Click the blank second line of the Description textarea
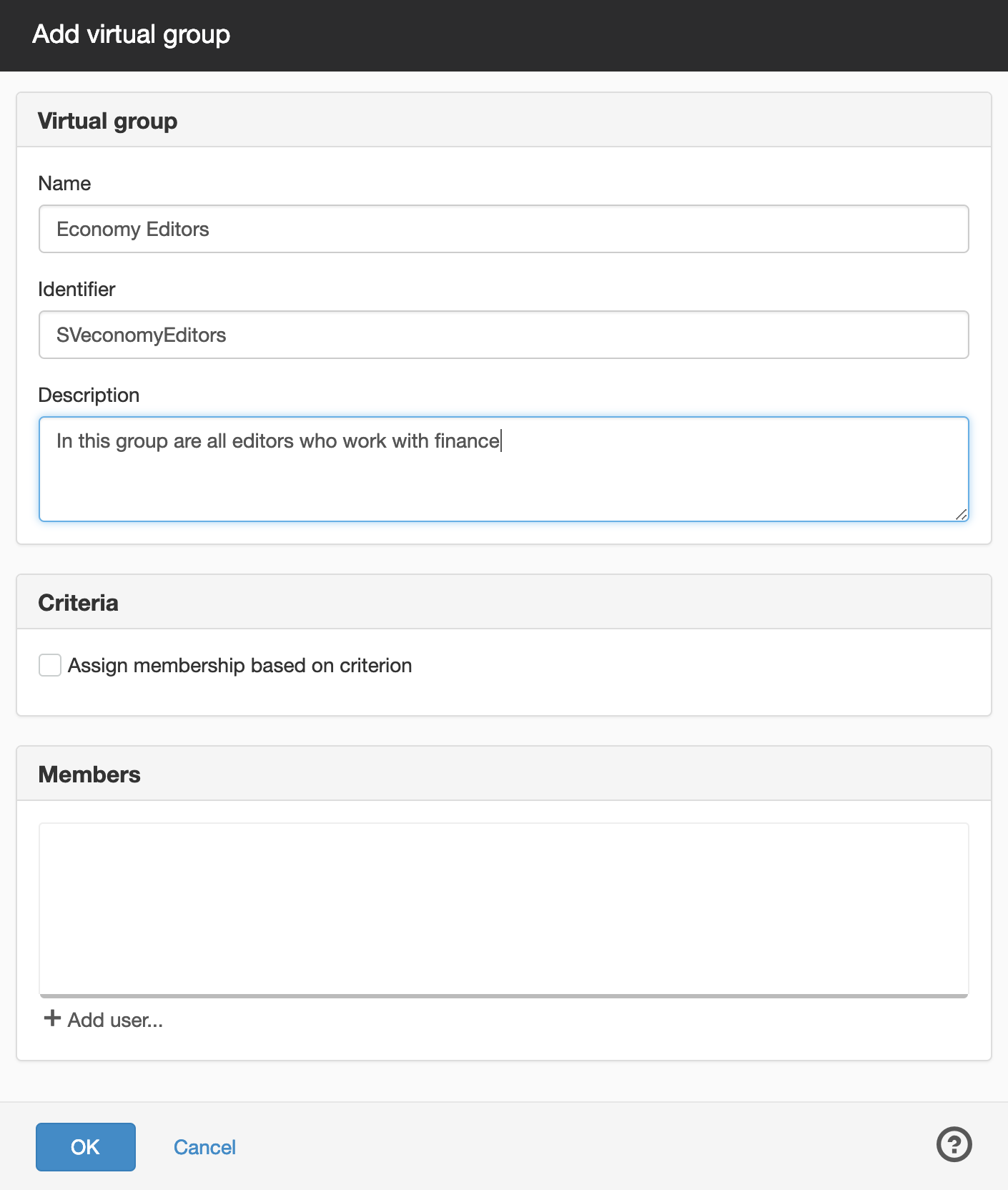 [504, 472]
